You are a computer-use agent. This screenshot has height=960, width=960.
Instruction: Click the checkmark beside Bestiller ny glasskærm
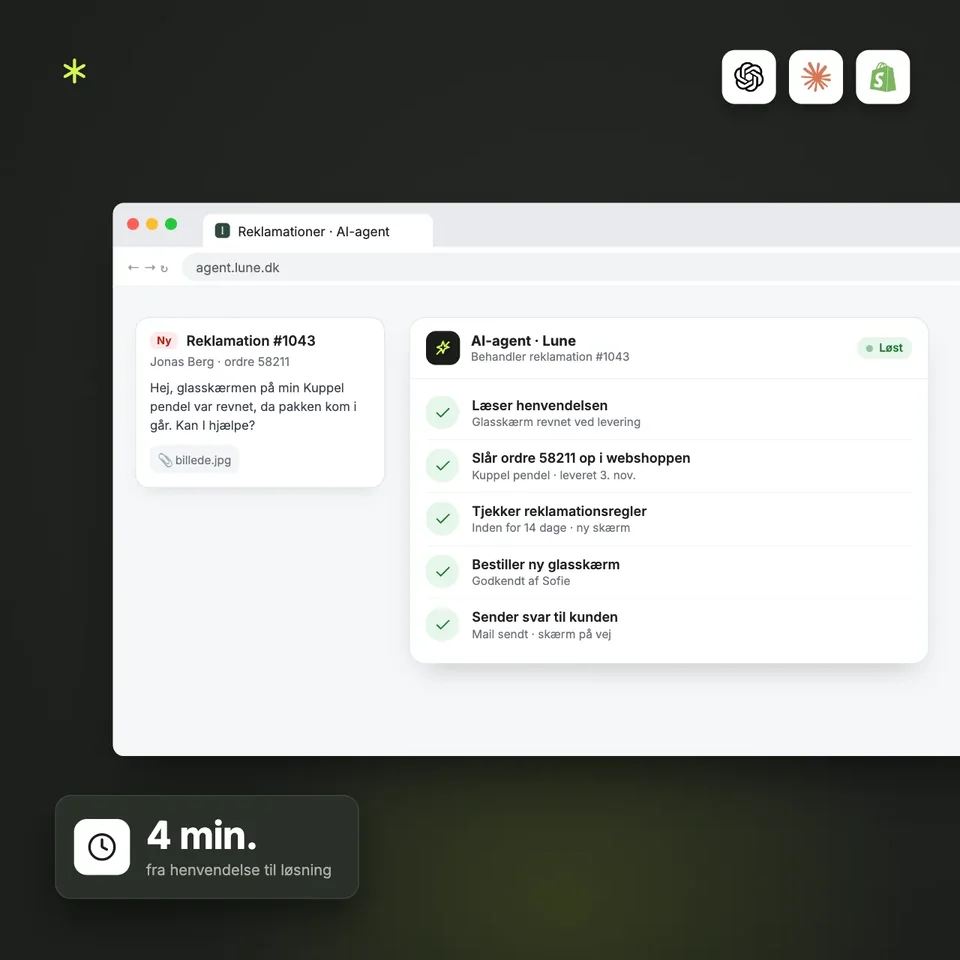443,572
